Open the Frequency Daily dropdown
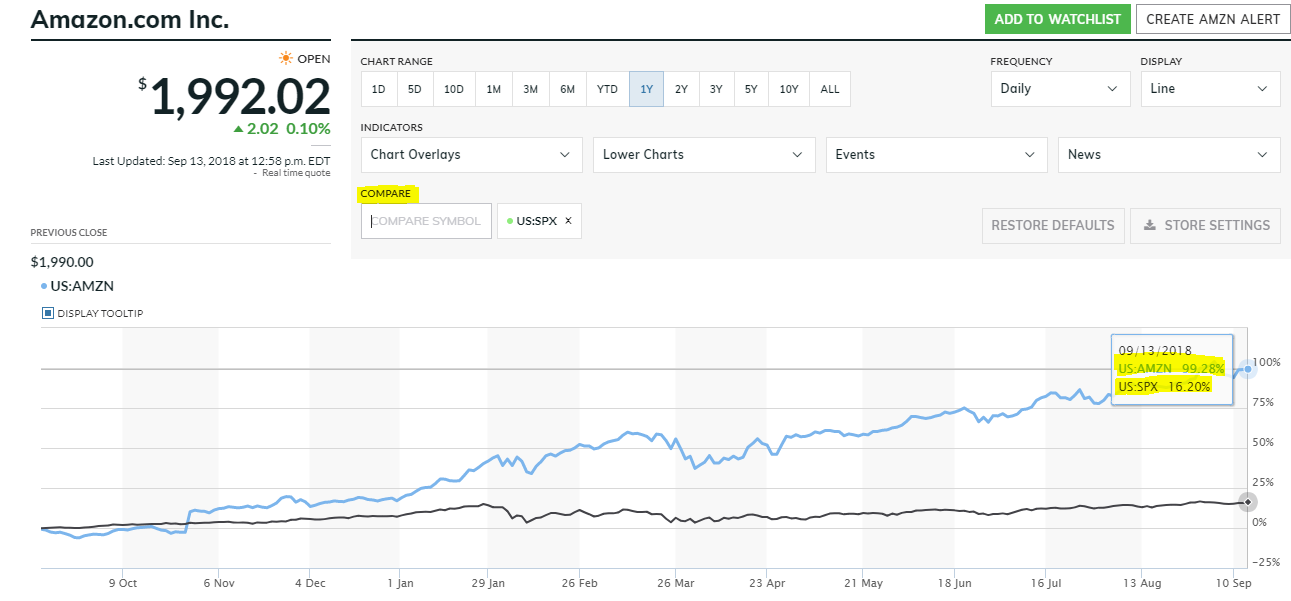Viewport: 1291px width, 601px height. pos(1060,89)
